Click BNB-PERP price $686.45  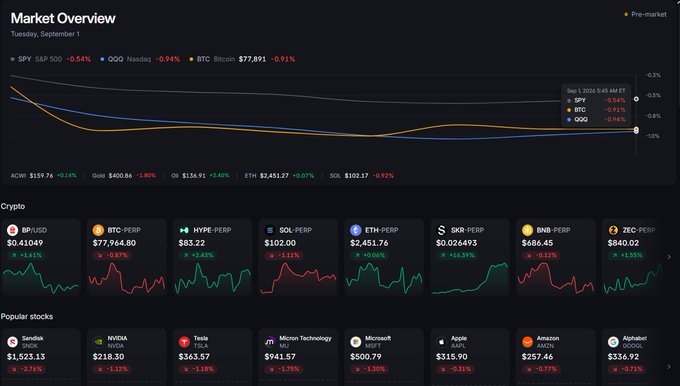pyautogui.click(x=537, y=243)
